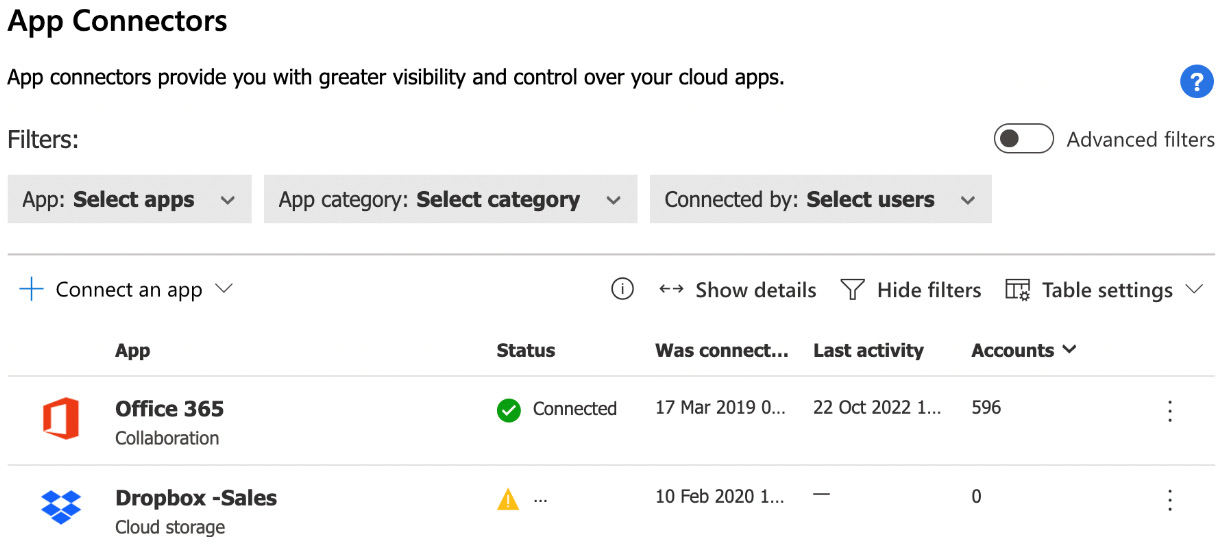The image size is (1227, 549).
Task: Sort by the Accounts column arrow
Action: pos(1069,350)
